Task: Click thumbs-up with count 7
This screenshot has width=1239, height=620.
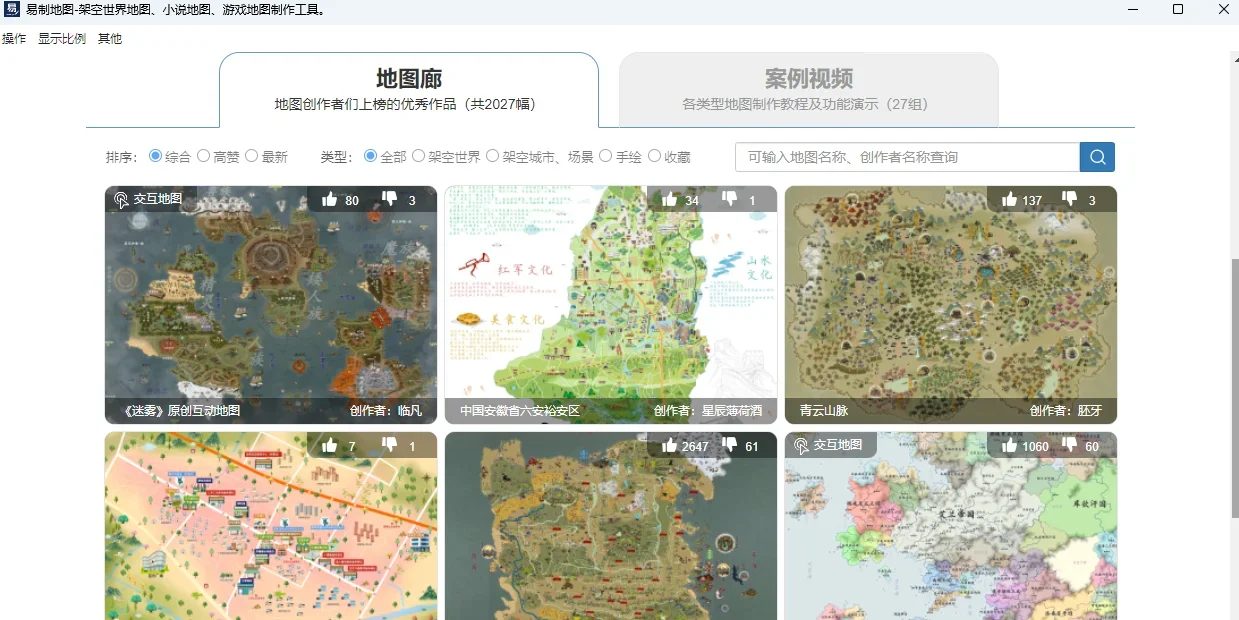Action: pyautogui.click(x=330, y=445)
